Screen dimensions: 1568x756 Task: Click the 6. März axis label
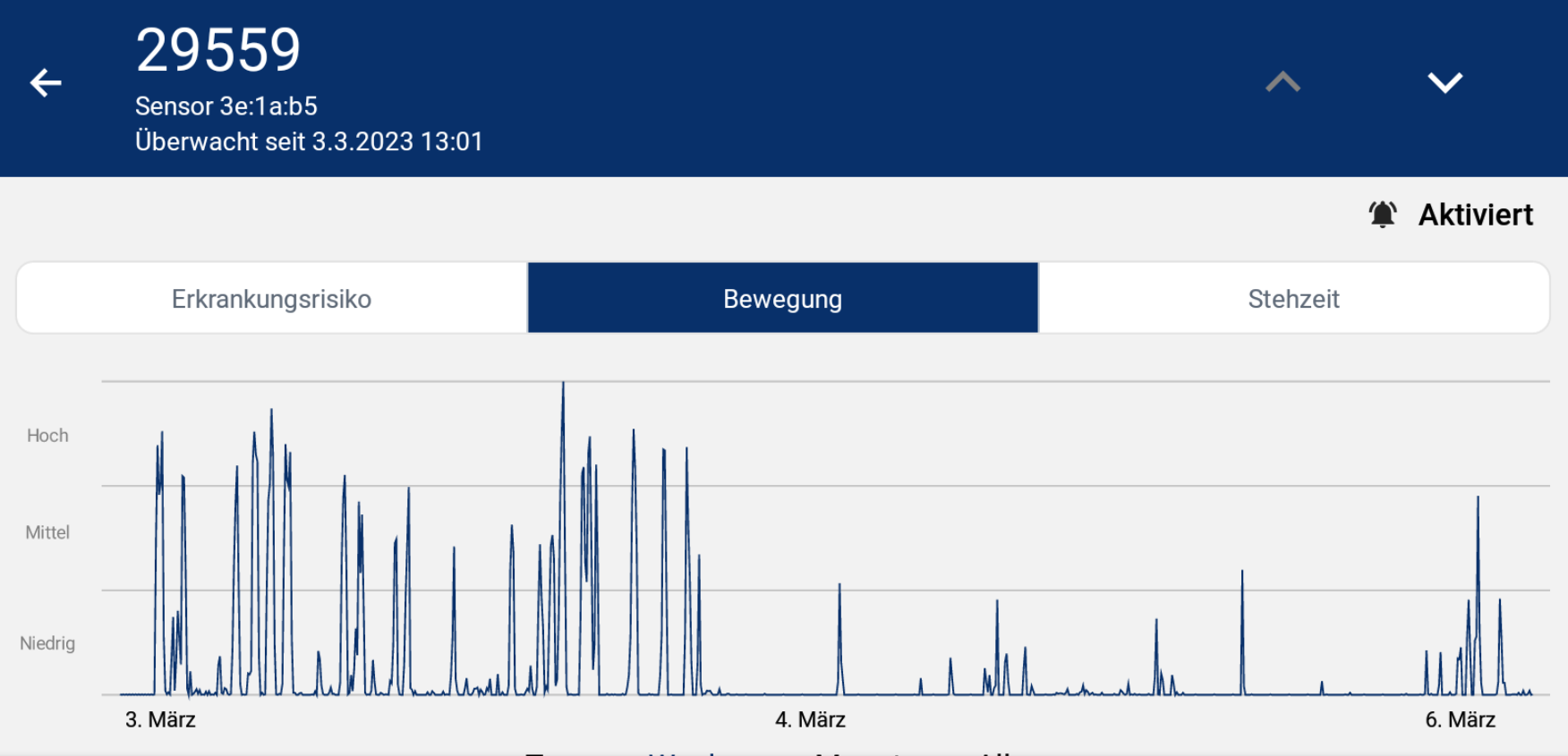click(1460, 719)
